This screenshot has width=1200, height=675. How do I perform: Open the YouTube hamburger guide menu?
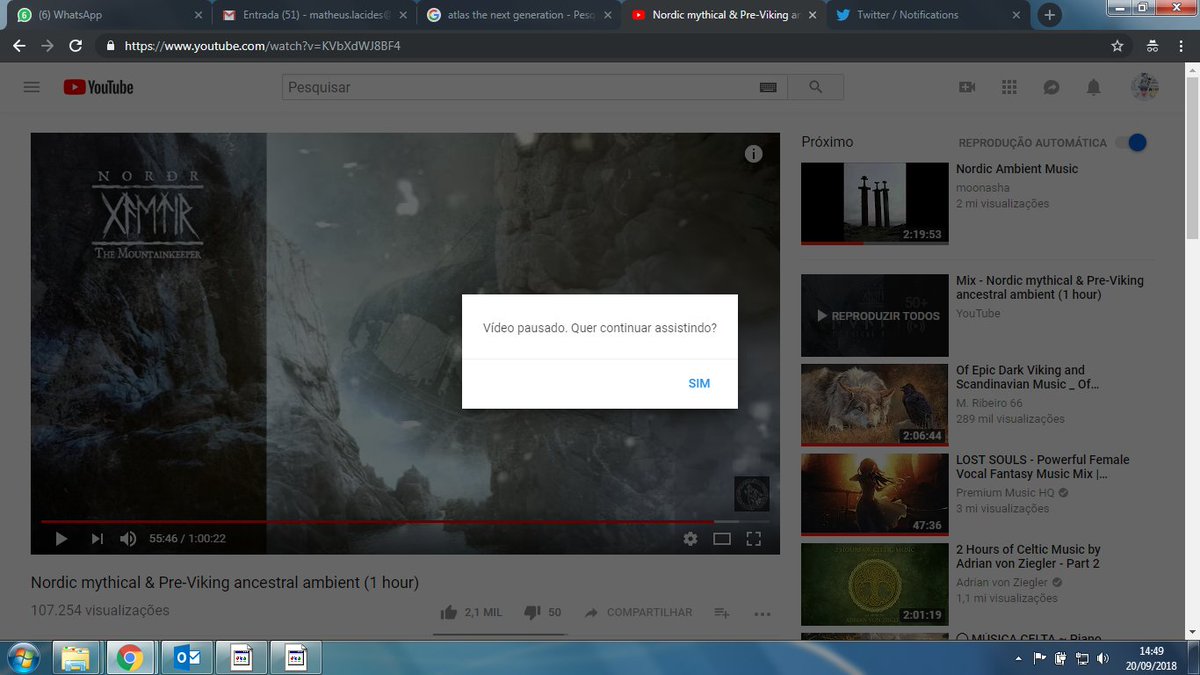click(31, 87)
